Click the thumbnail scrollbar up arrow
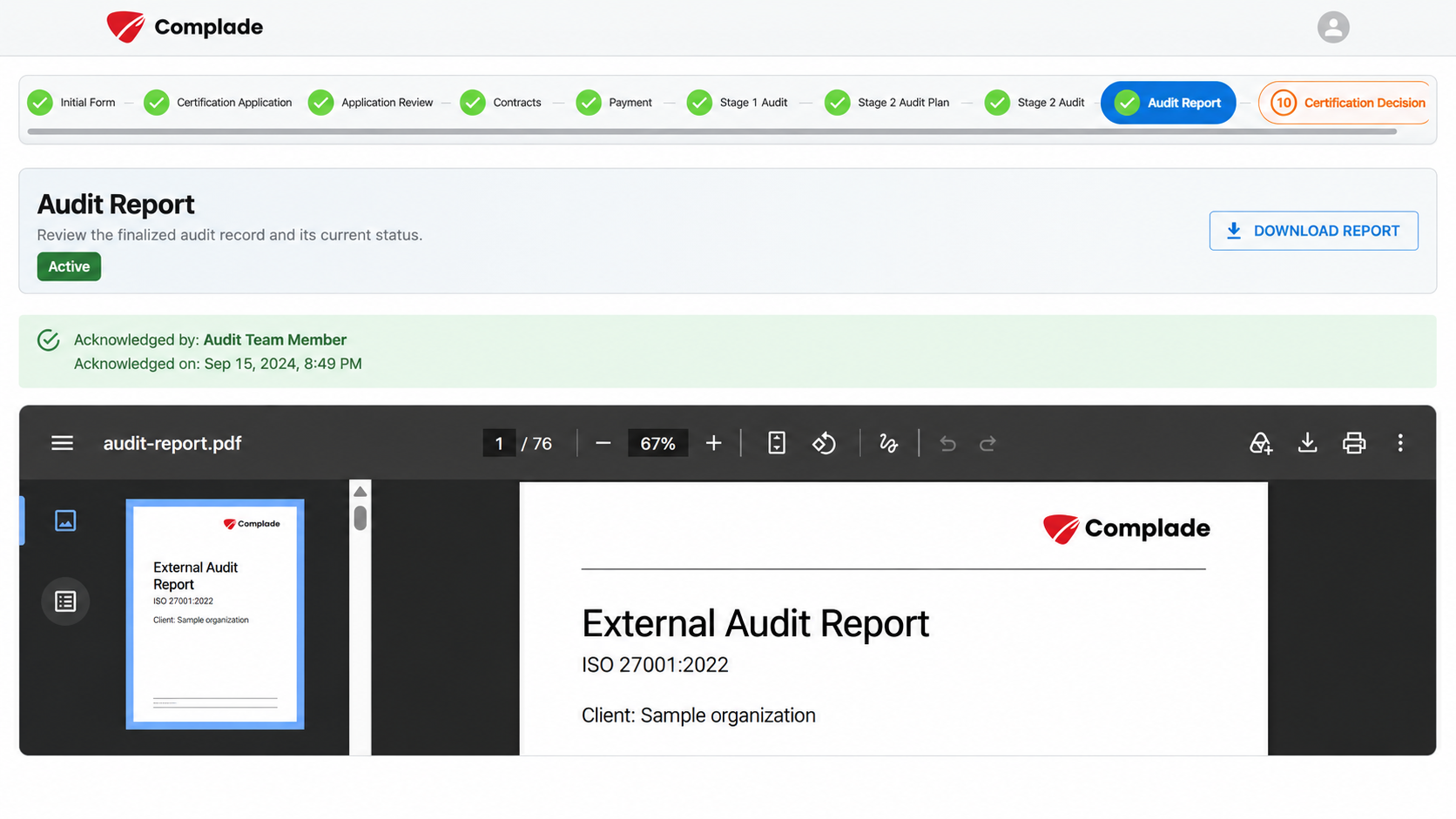1456x819 pixels. 360,492
